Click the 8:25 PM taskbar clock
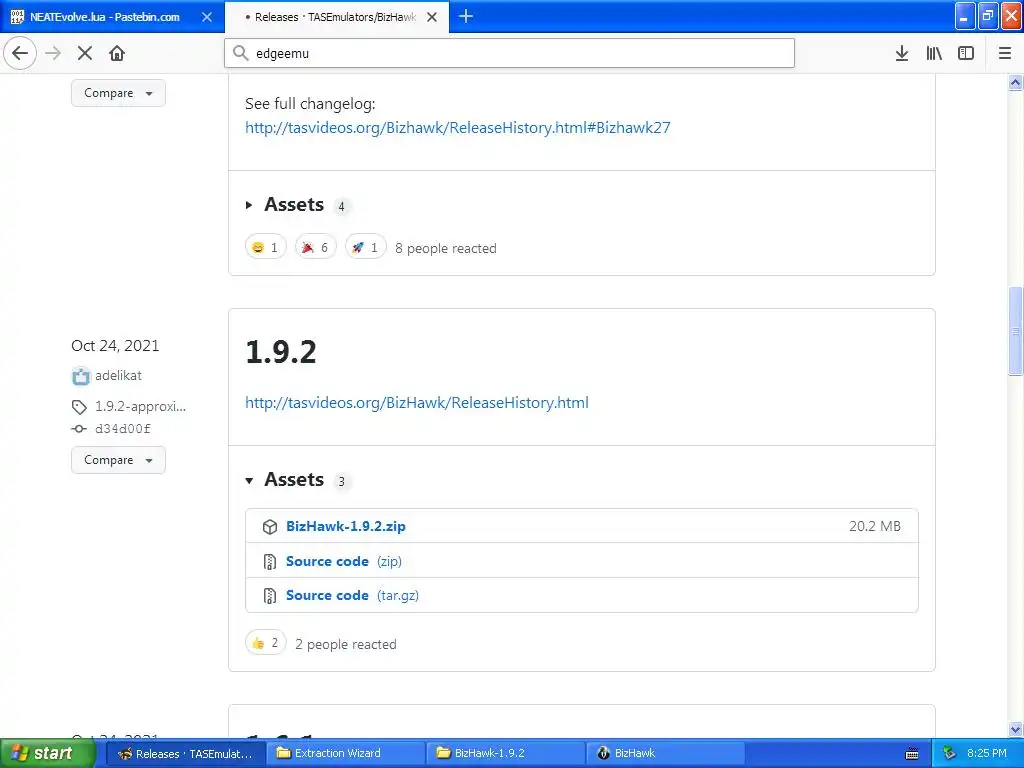 pyautogui.click(x=987, y=753)
